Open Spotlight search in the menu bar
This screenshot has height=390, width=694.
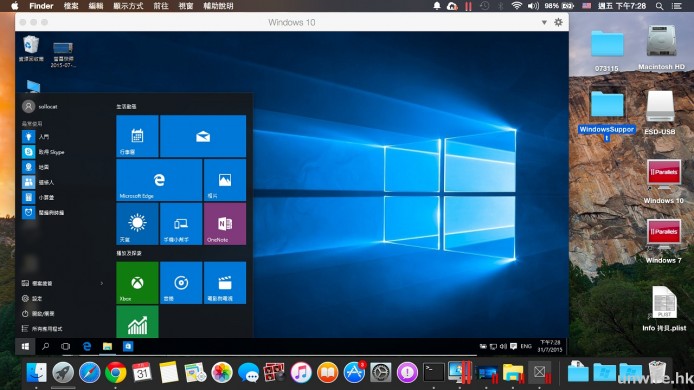[x=659, y=6]
